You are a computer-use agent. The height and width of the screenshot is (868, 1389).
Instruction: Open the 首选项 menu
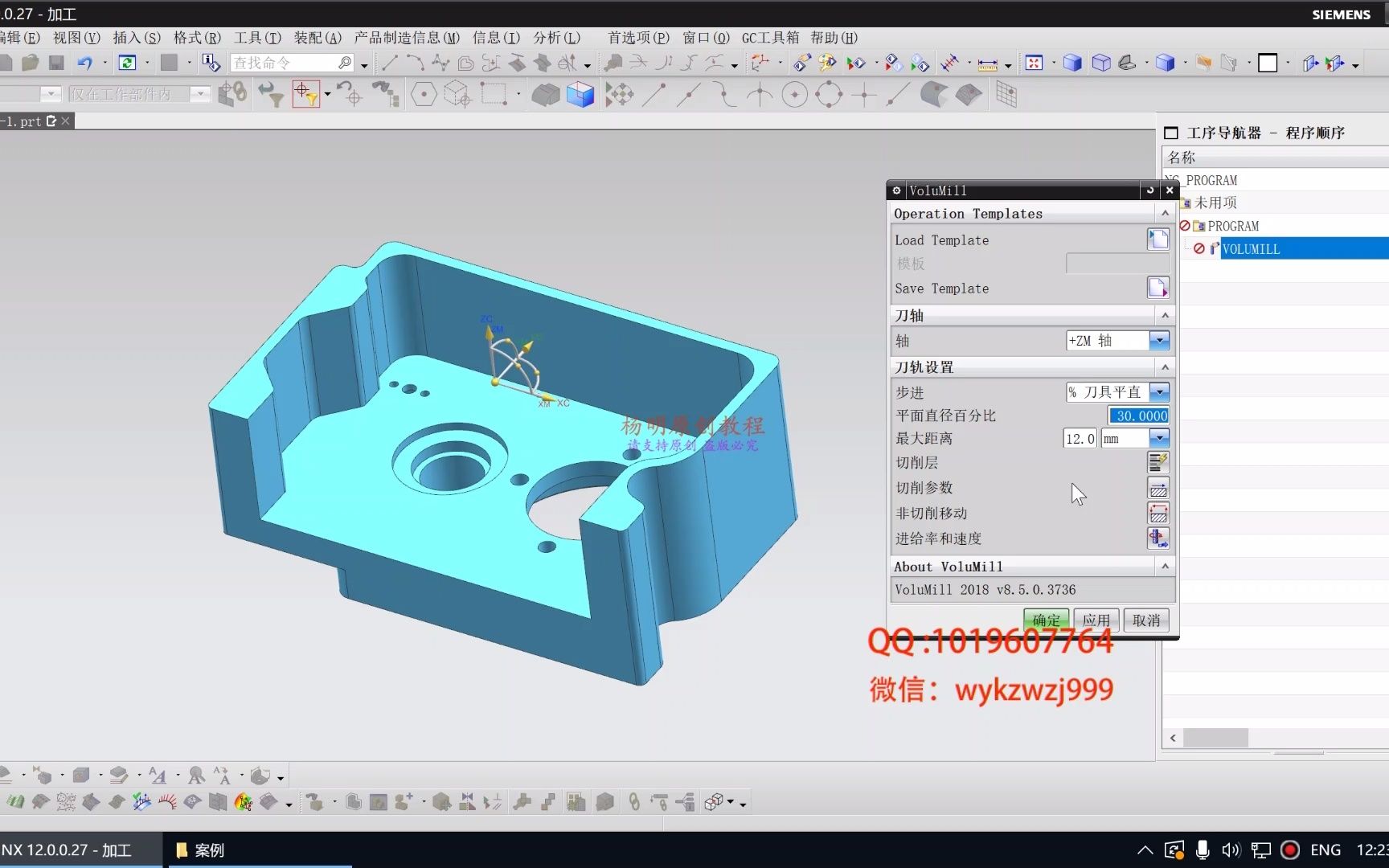pyautogui.click(x=636, y=37)
